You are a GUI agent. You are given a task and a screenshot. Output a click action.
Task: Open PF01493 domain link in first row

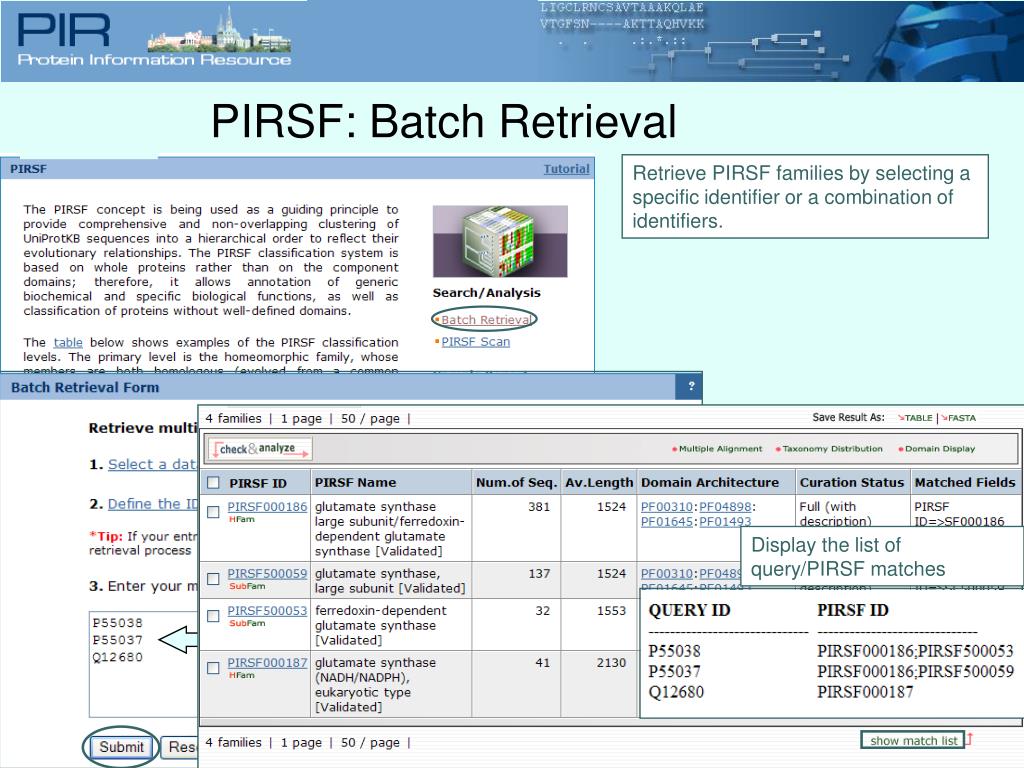[725, 522]
